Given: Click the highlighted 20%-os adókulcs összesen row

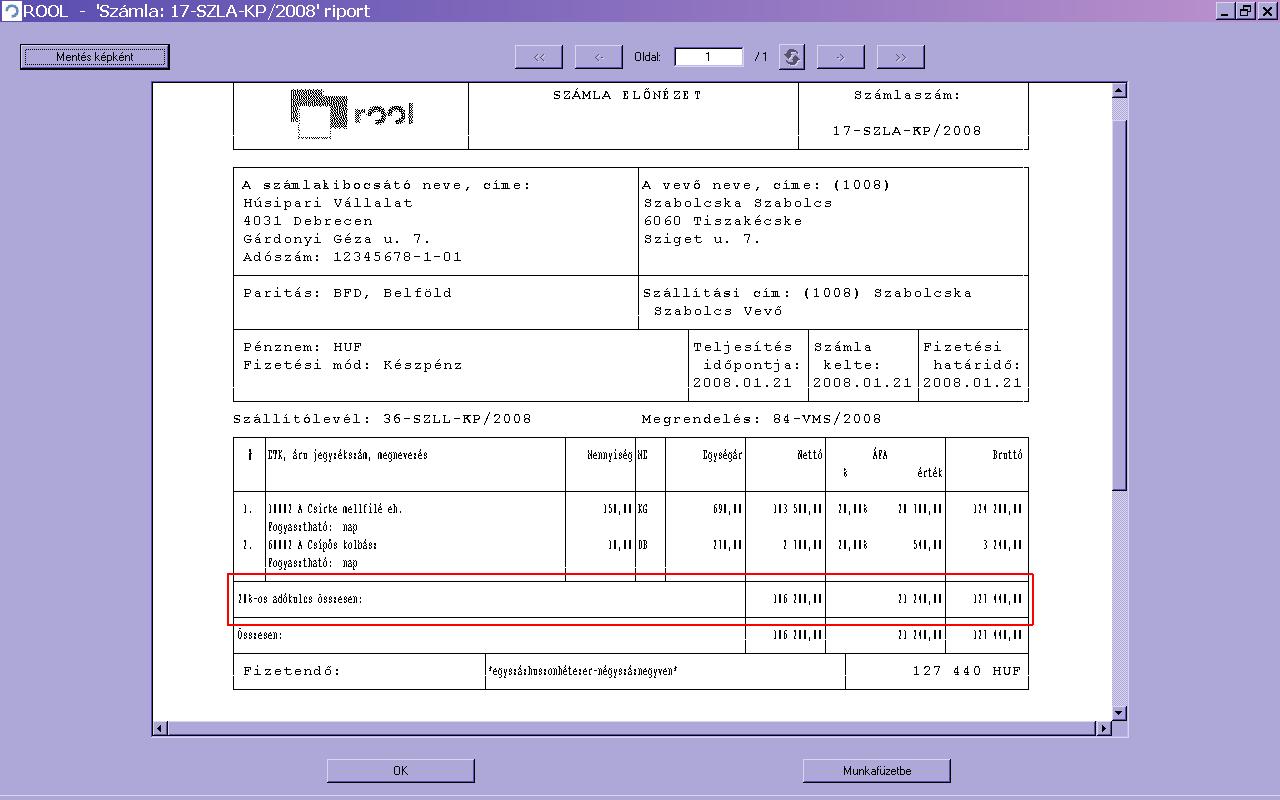Looking at the screenshot, I should click(630, 599).
